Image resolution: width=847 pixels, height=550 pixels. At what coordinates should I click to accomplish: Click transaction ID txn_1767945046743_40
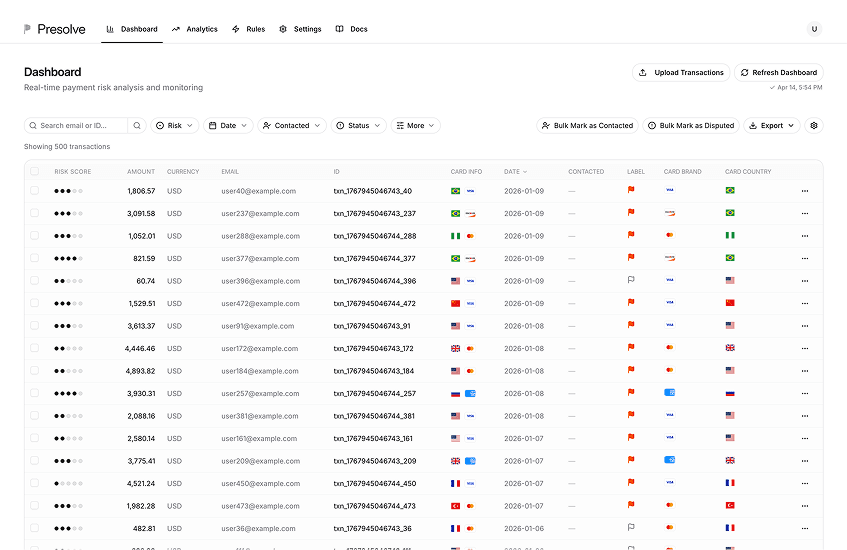click(373, 191)
